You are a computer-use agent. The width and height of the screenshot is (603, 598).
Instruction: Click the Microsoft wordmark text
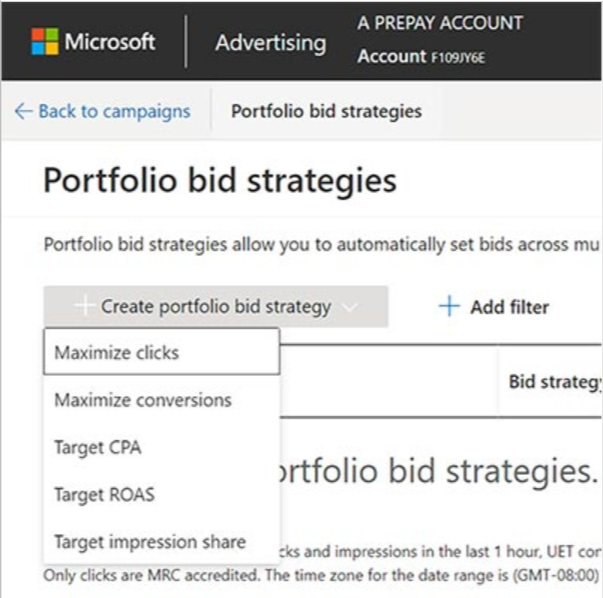pos(110,42)
